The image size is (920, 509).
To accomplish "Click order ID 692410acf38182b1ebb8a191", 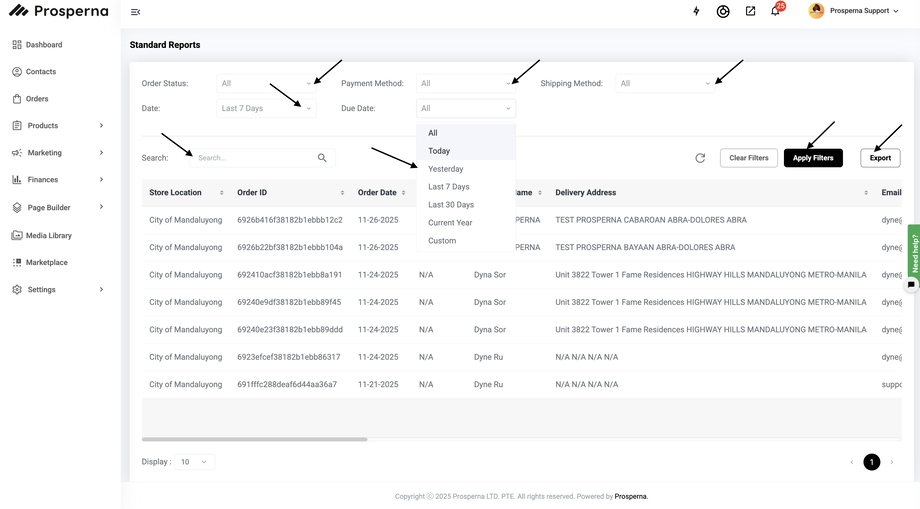I will [x=289, y=274].
